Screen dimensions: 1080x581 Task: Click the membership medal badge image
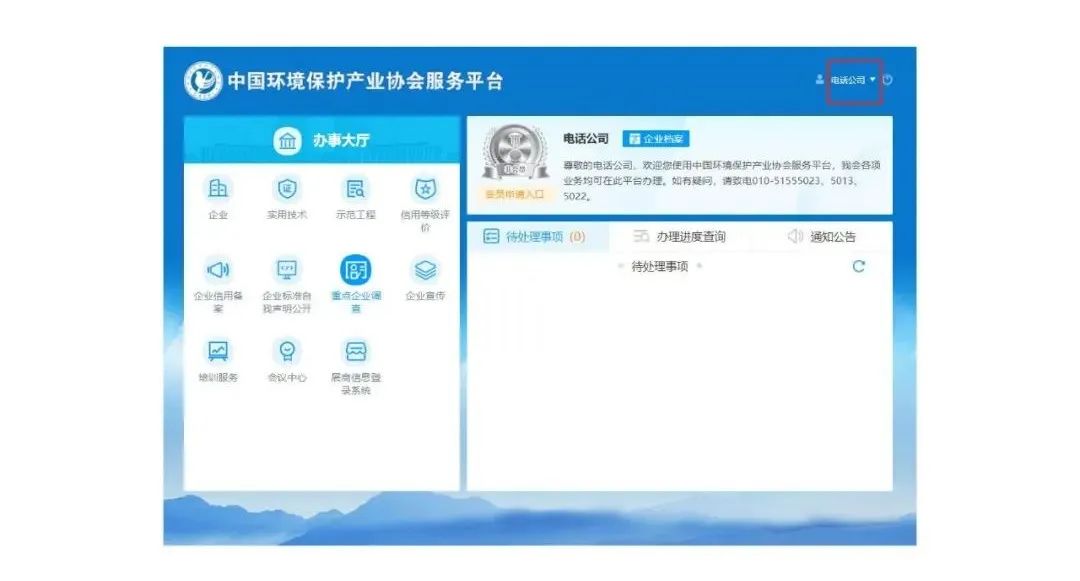pos(515,153)
